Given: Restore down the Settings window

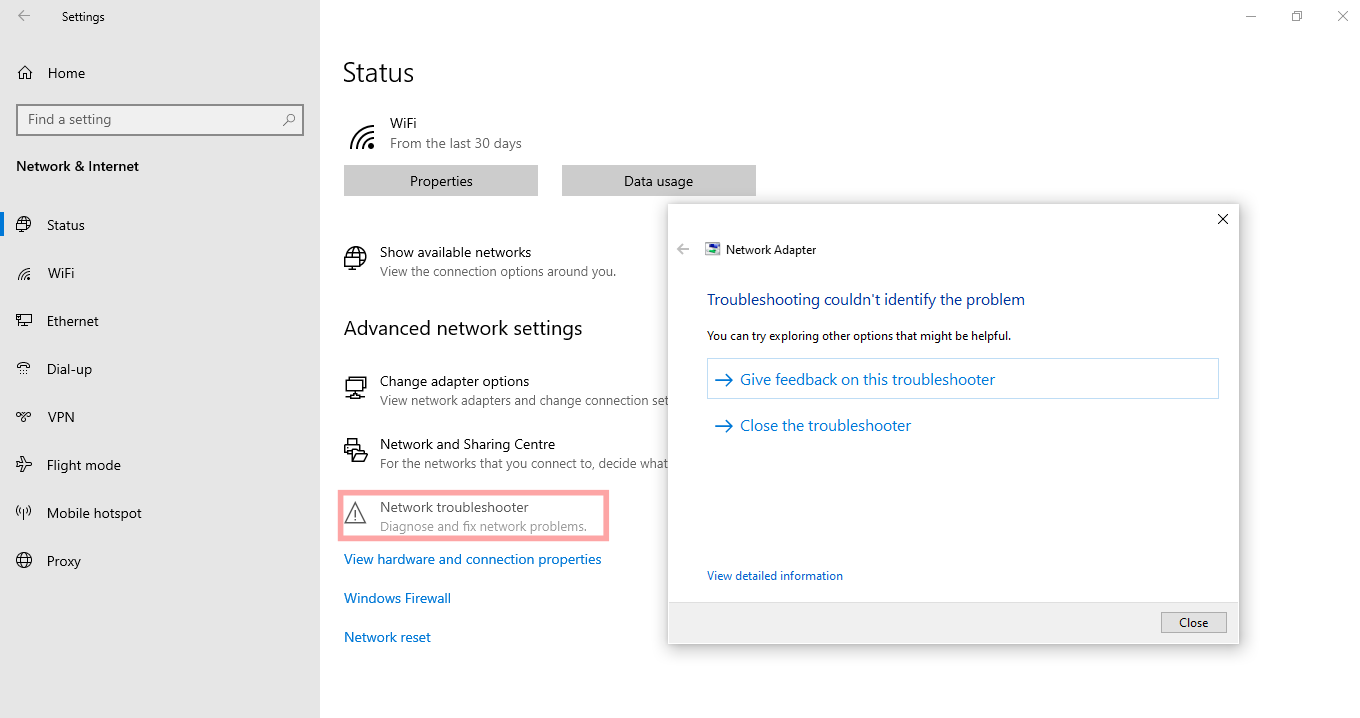Looking at the screenshot, I should coord(1297,16).
